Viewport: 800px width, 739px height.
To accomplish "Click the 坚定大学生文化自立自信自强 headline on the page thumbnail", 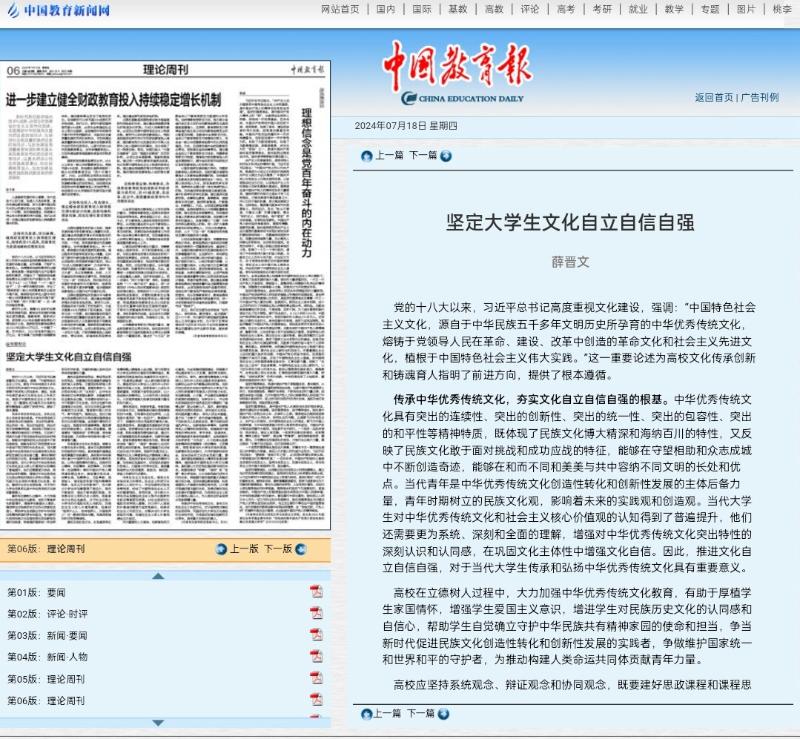I will (70, 356).
